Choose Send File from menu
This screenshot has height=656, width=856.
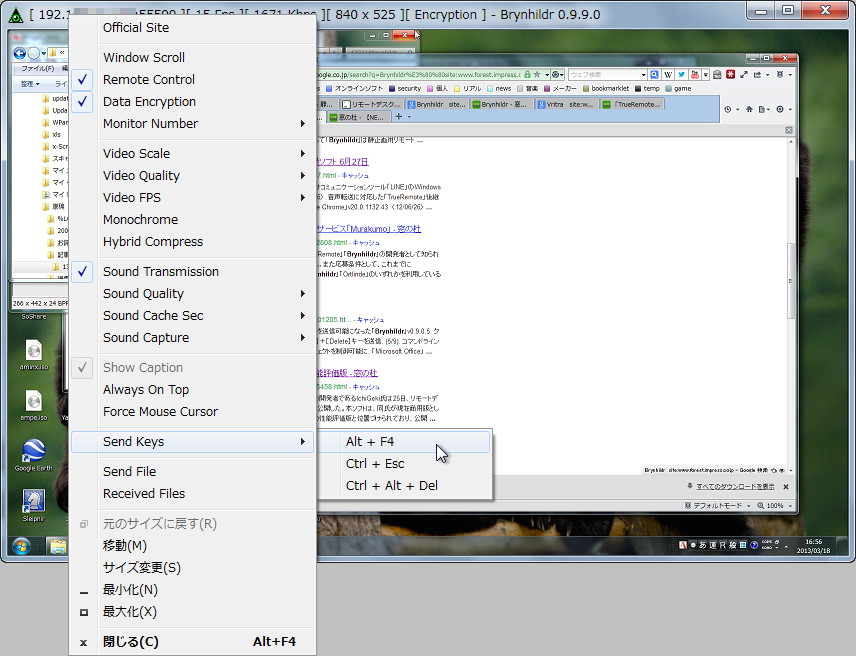coord(192,471)
